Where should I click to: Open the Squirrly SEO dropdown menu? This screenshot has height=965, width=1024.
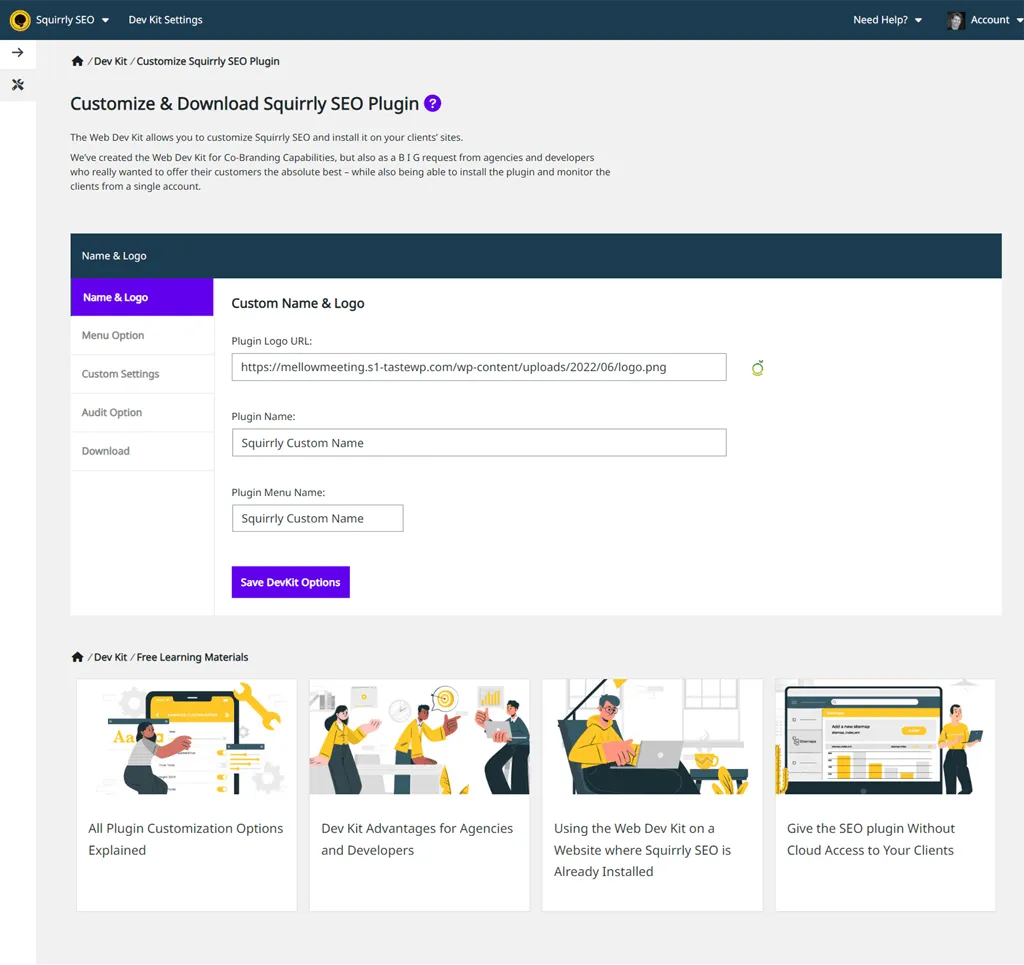72,20
